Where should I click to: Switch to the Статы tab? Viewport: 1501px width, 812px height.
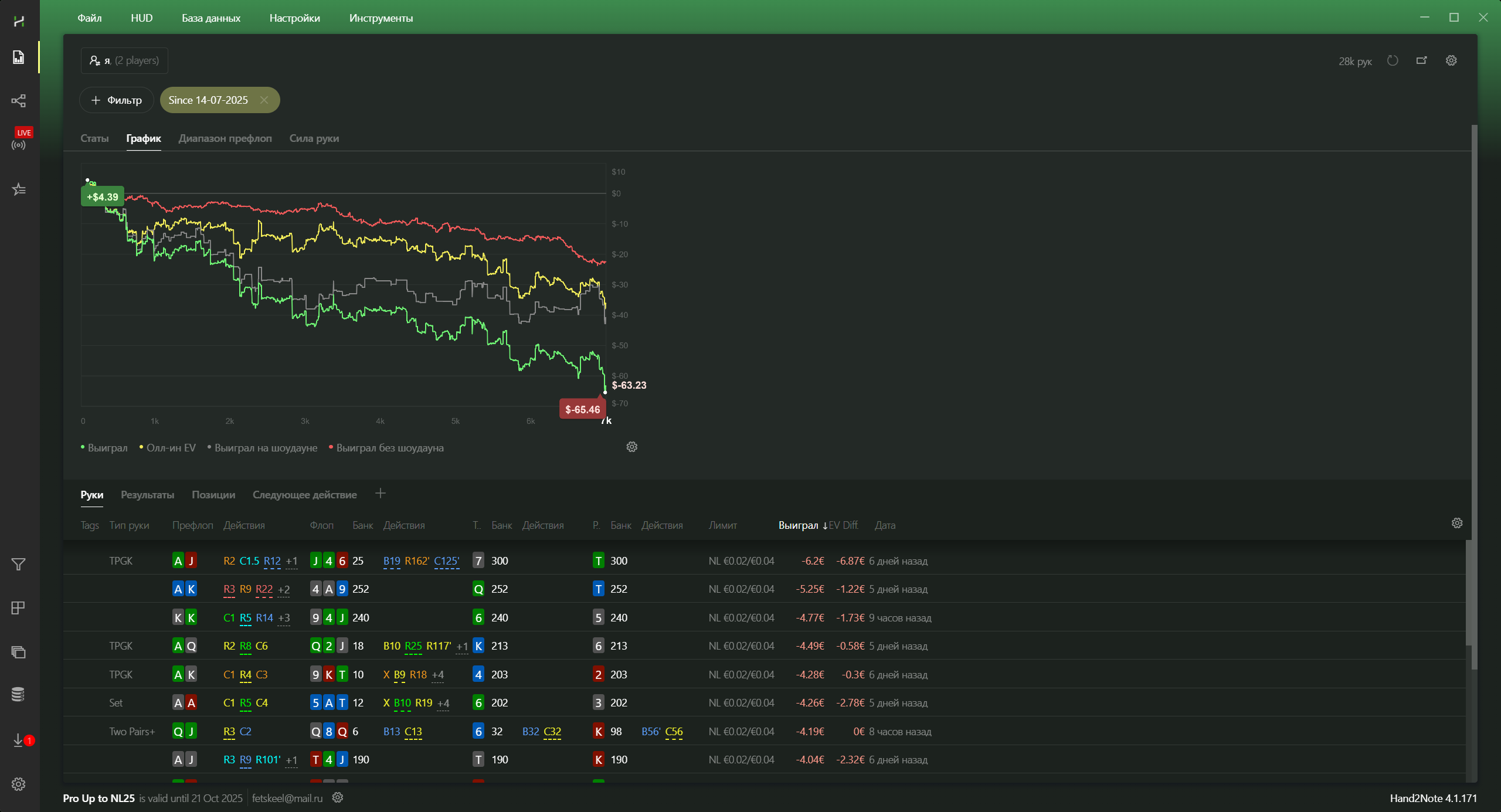(94, 138)
